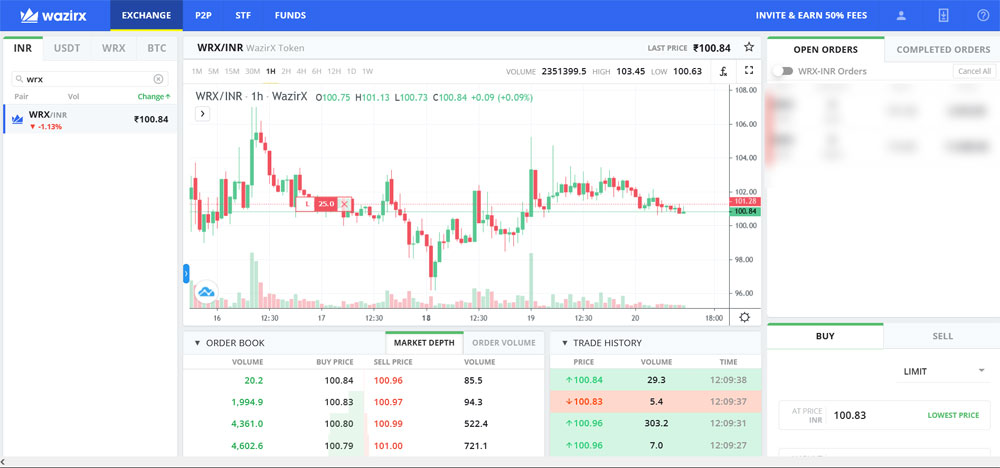Click the wrx search input field
The width and height of the screenshot is (1000, 468).
[89, 79]
